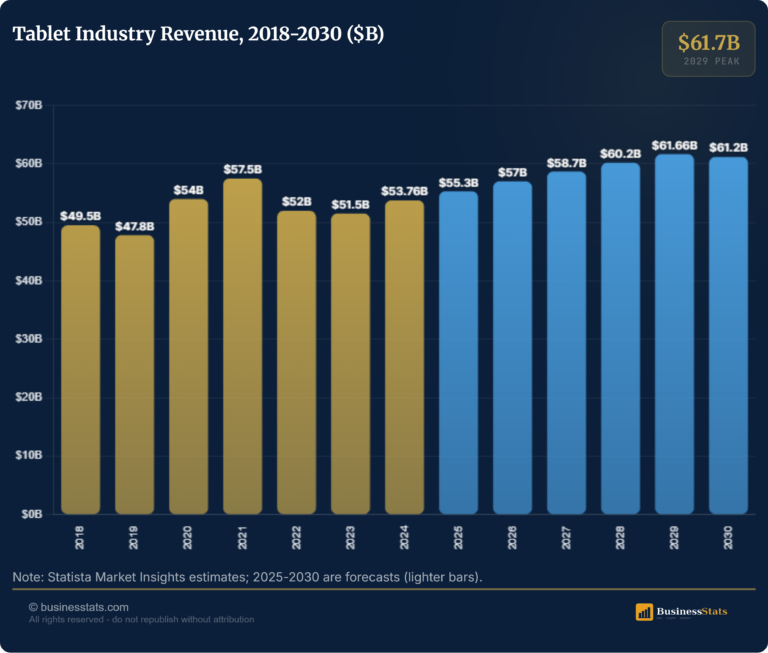Click the 2028 forecast bar
Viewport: 768px width, 653px height.
[x=621, y=338]
